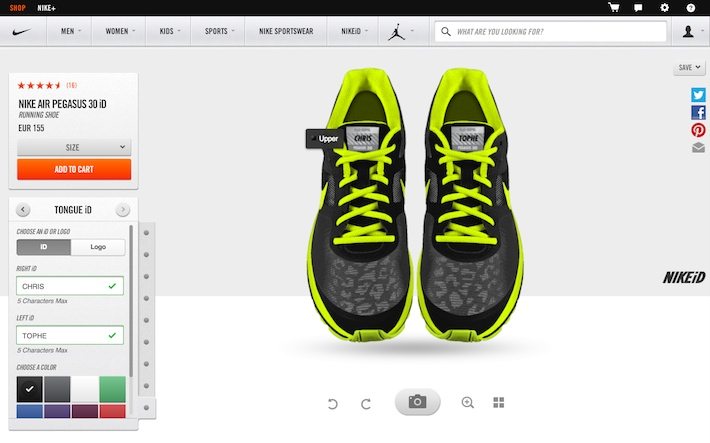
Task: Open the help question mark icon
Action: click(691, 8)
